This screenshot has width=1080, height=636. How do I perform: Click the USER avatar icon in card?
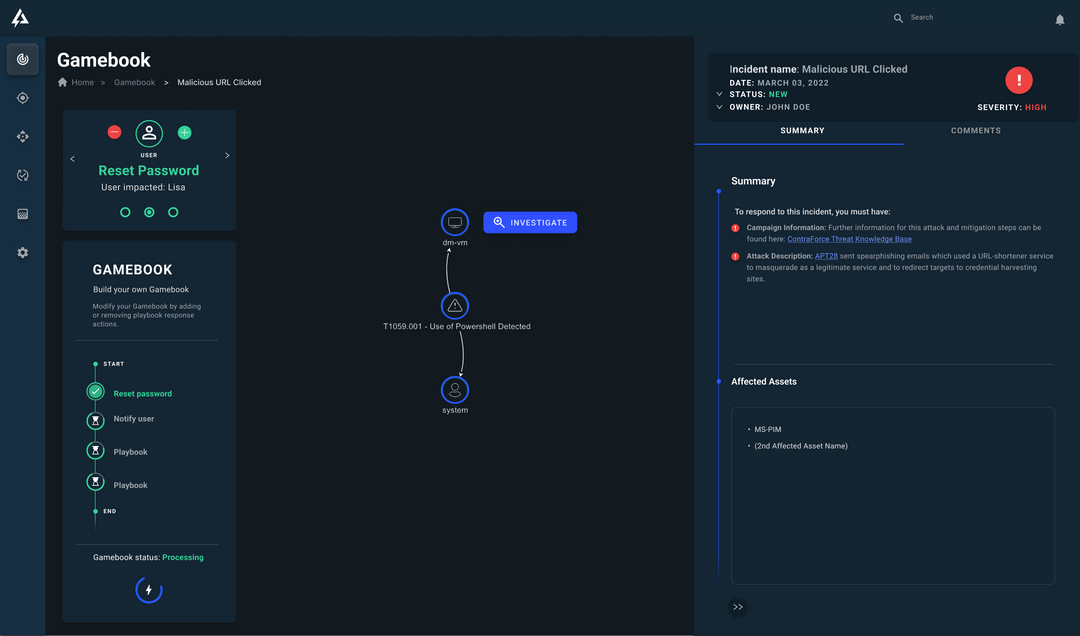click(x=149, y=134)
